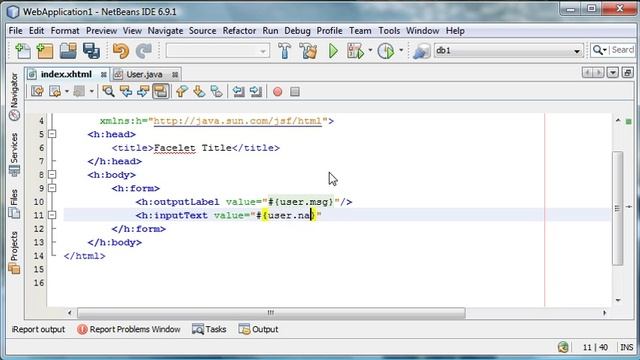
Task: Click Next Bookmark icon
Action: [199, 91]
